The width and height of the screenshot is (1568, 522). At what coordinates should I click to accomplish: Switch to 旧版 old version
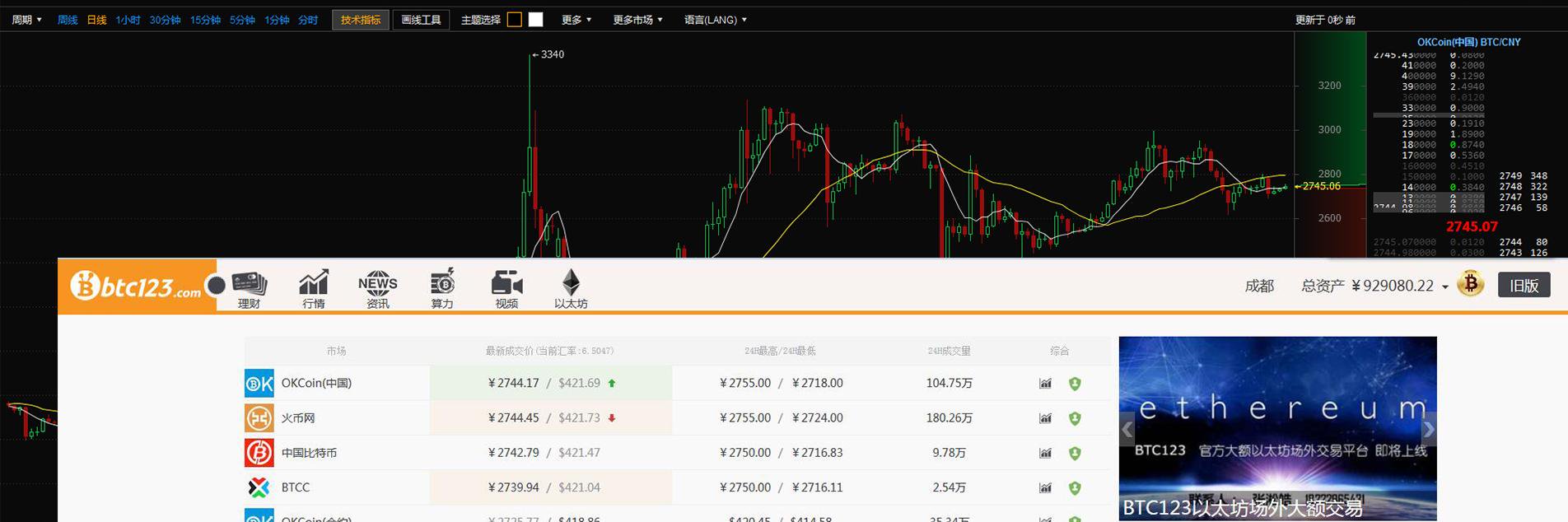pyautogui.click(x=1524, y=285)
